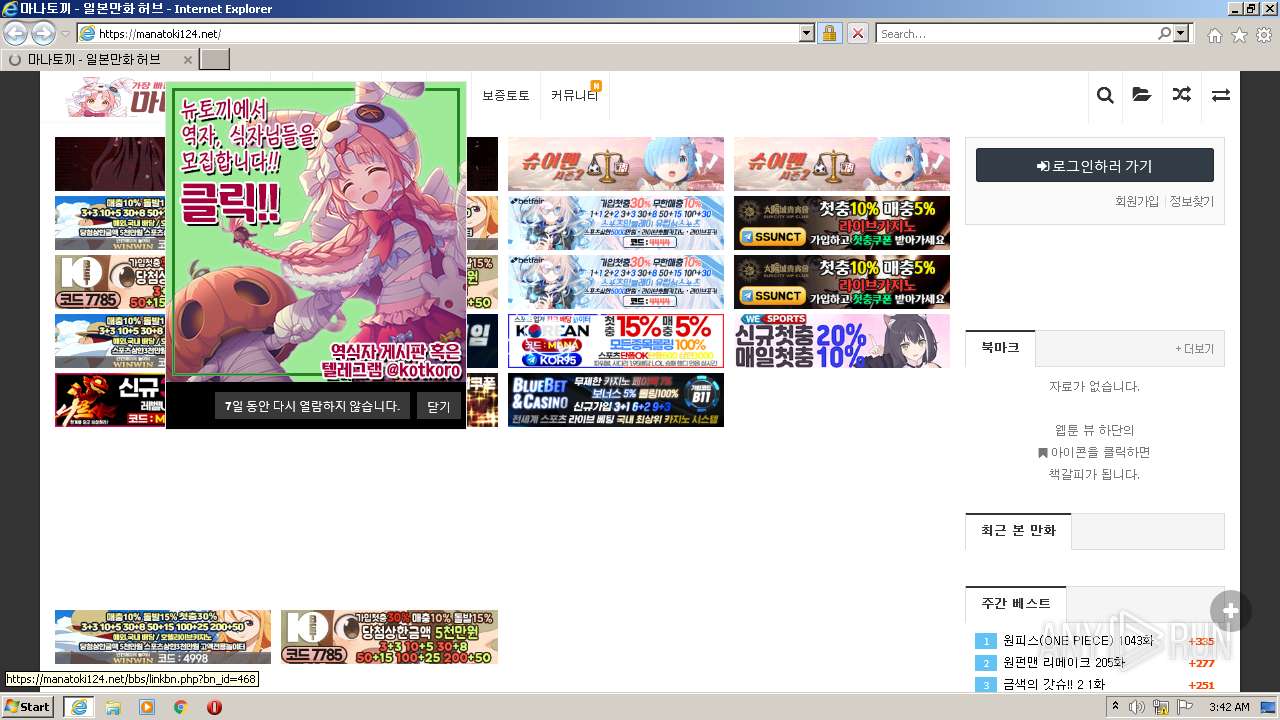The width and height of the screenshot is (1280, 720).
Task: Open the 회원가입 link
Action: [x=1137, y=201]
